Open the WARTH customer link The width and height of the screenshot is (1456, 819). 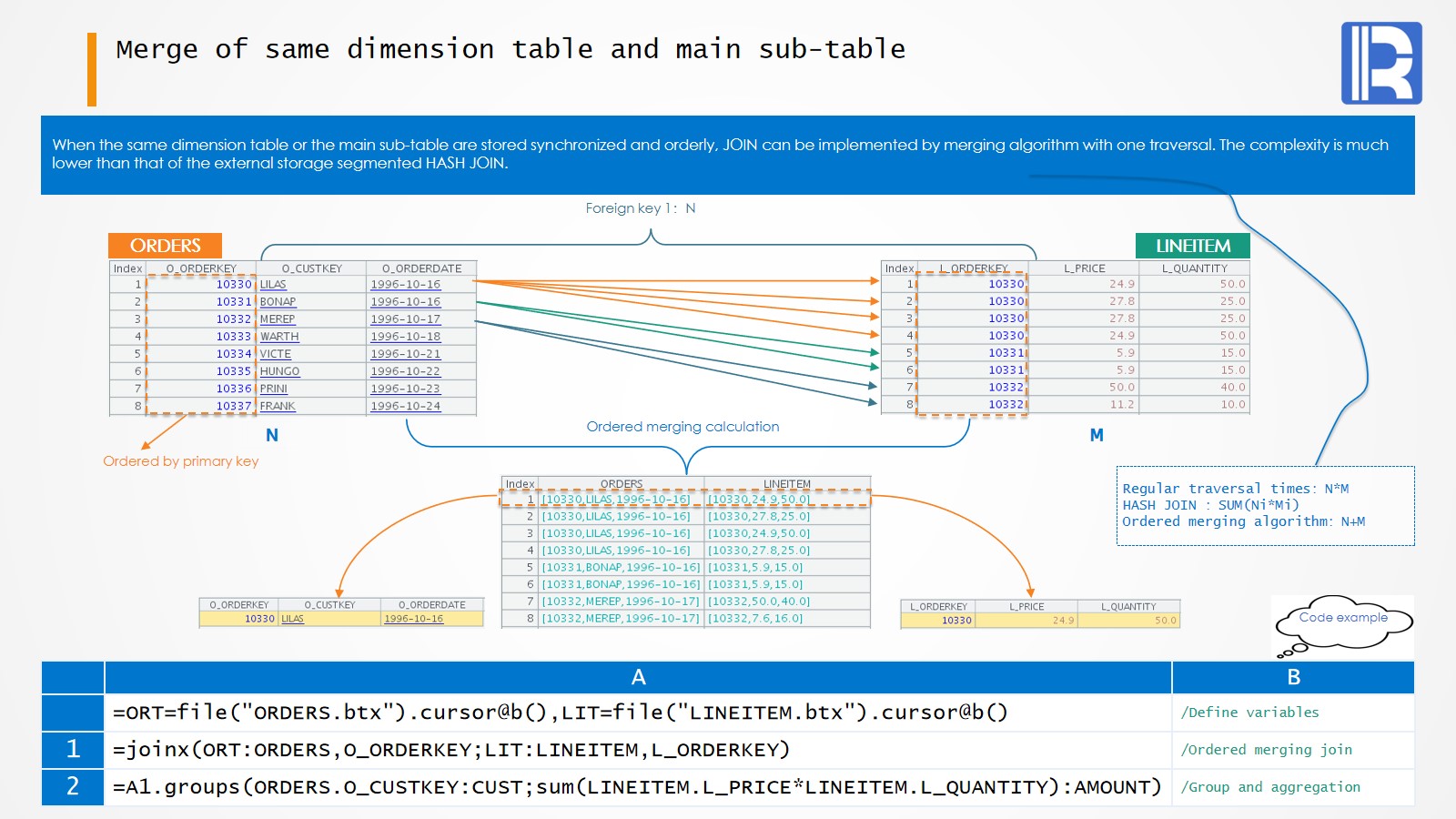(279, 337)
